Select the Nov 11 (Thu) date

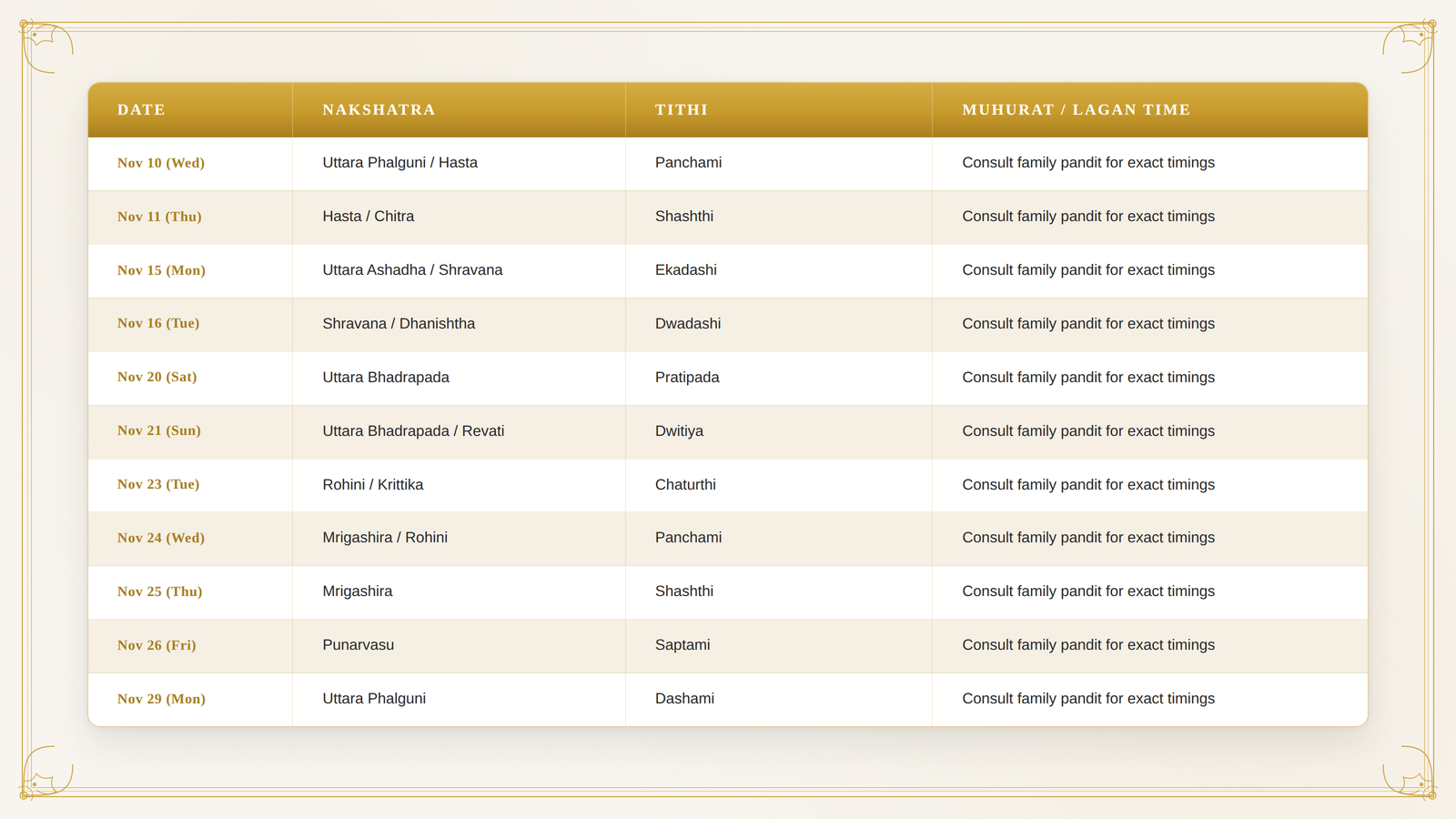pos(159,217)
